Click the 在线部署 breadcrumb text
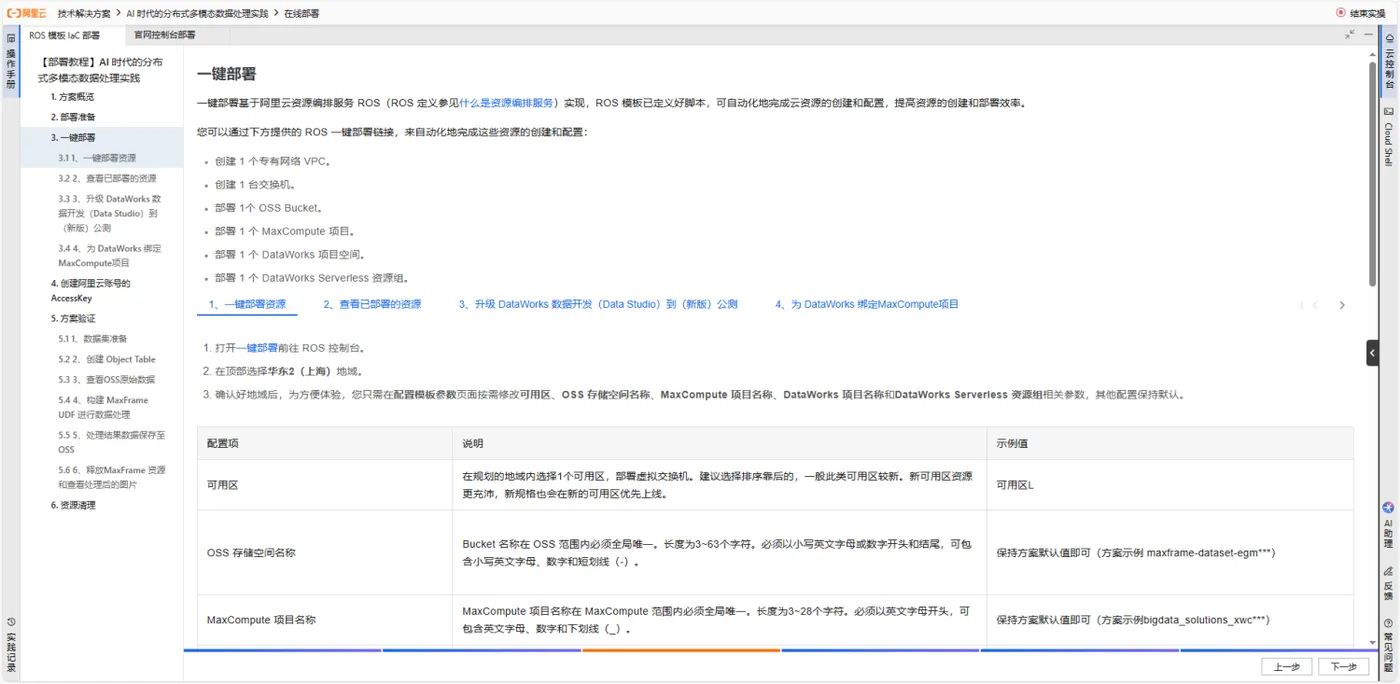 point(301,13)
